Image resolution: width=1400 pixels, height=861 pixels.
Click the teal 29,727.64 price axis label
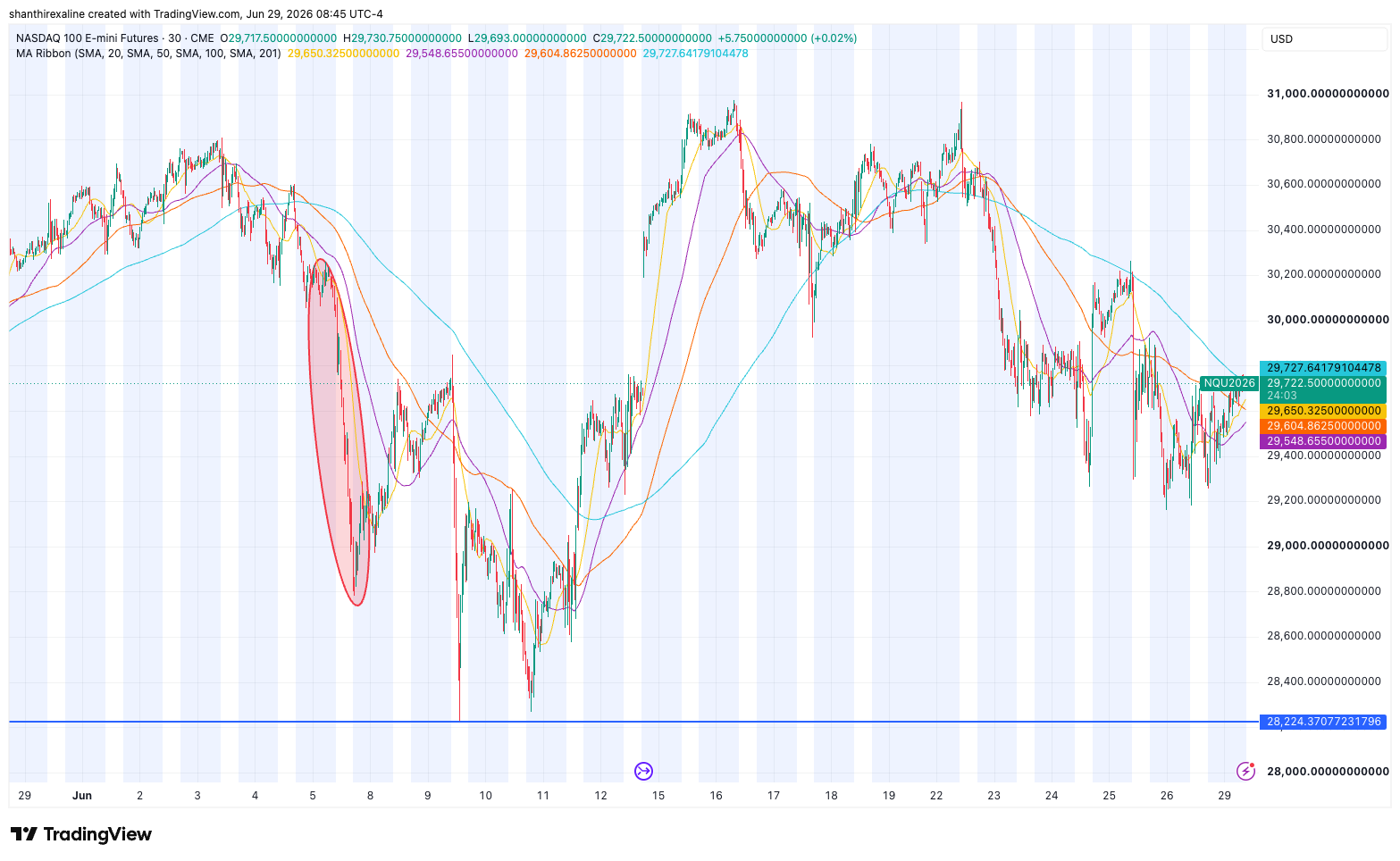coord(1323,368)
